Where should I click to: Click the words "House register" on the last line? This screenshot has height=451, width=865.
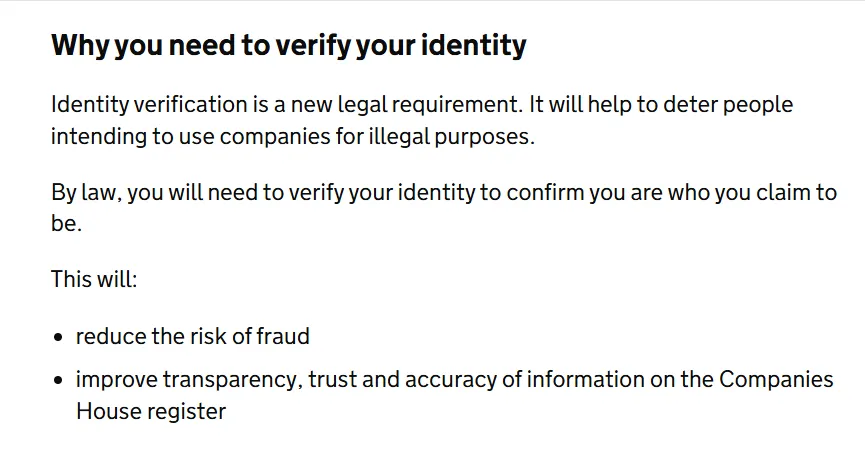coord(151,411)
